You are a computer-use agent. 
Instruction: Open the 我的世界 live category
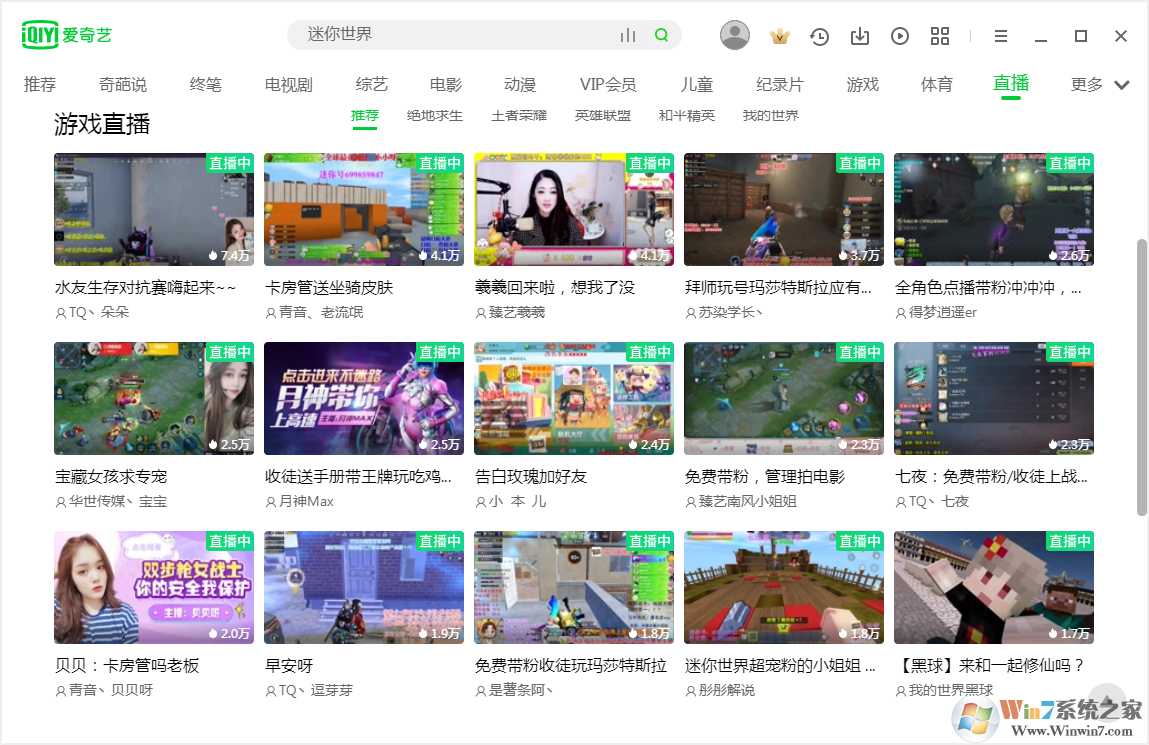coord(772,115)
